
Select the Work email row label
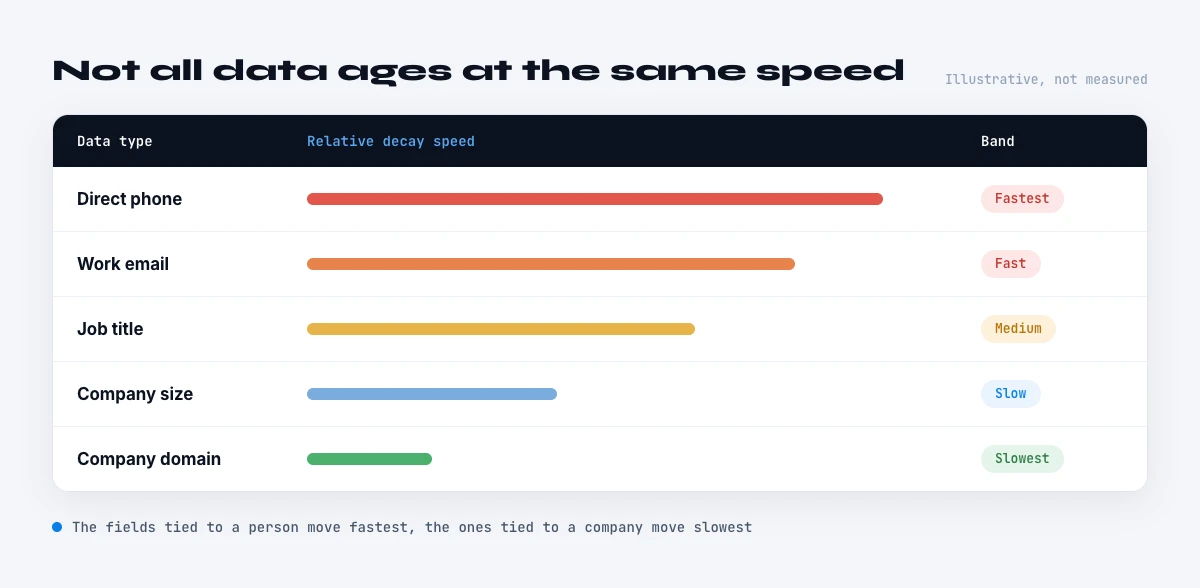(123, 264)
